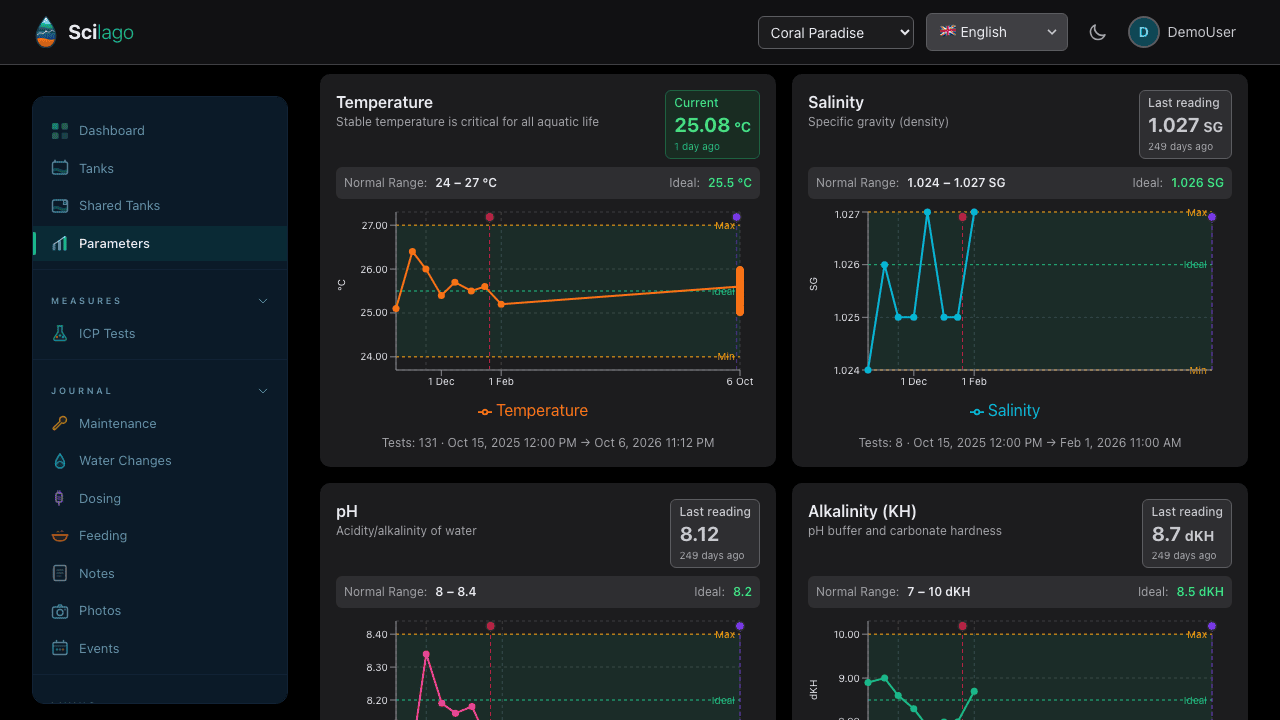1280x720 pixels.
Task: Collapse the Journal section chevron
Action: coord(263,391)
